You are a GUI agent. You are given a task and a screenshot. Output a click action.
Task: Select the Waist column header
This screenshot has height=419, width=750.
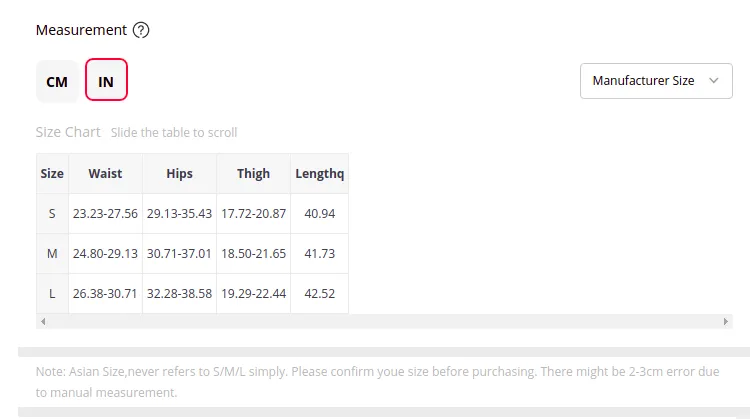pyautogui.click(x=105, y=173)
